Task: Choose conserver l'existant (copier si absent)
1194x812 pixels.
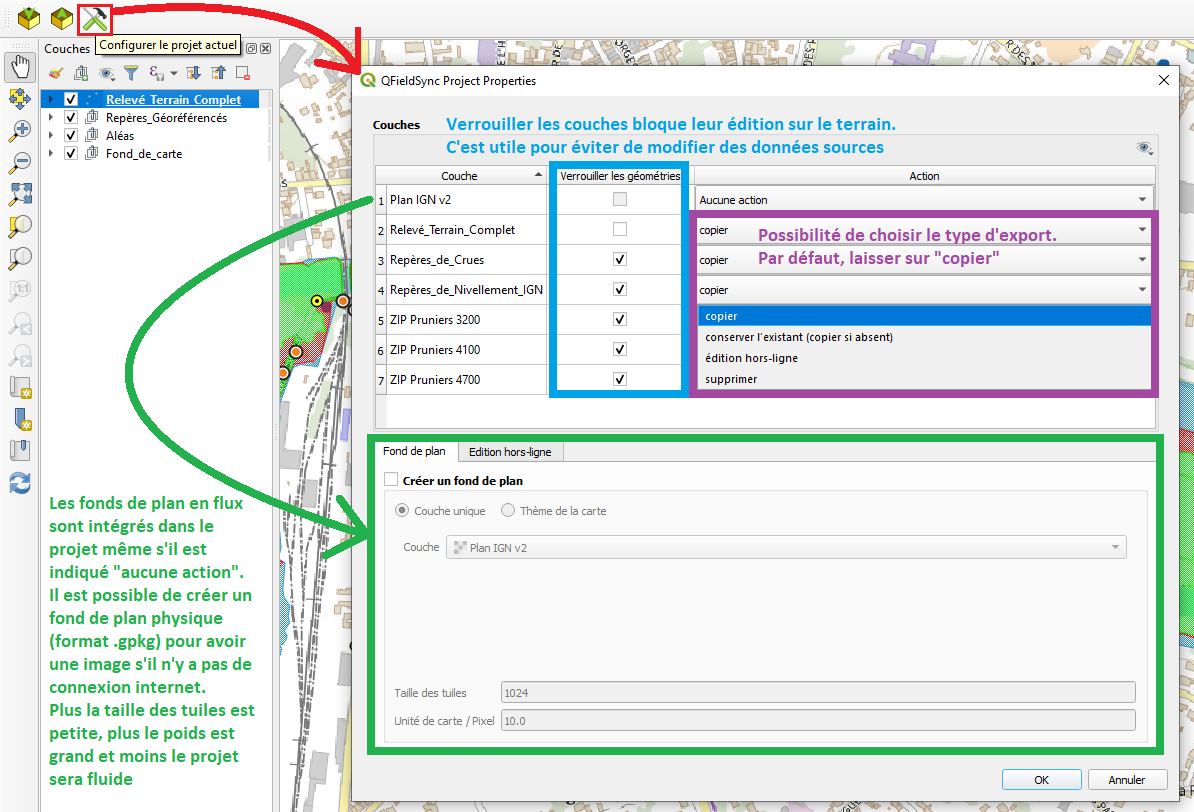Action: point(924,337)
